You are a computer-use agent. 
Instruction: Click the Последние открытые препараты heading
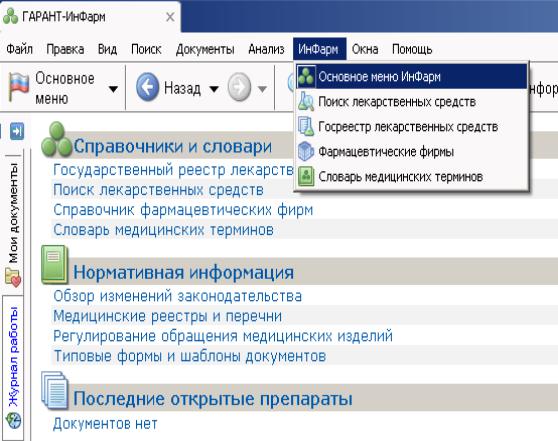coord(213,399)
